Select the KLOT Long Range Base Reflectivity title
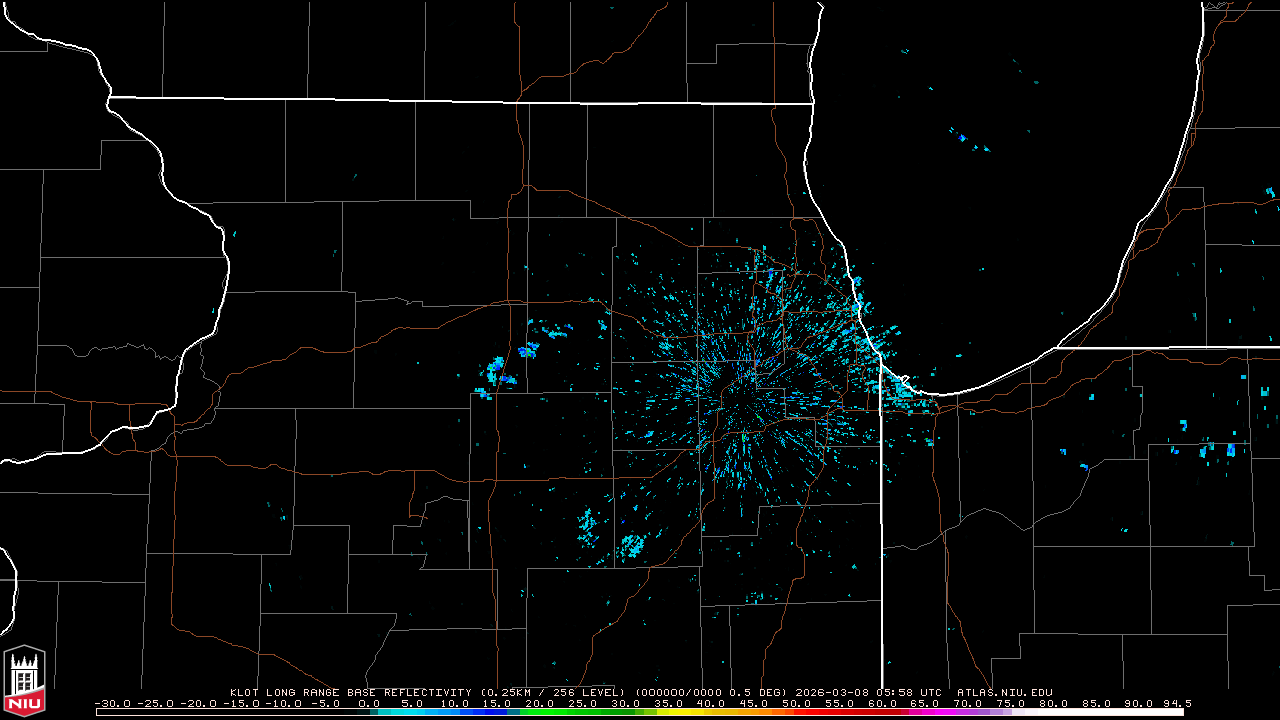 tap(350, 692)
